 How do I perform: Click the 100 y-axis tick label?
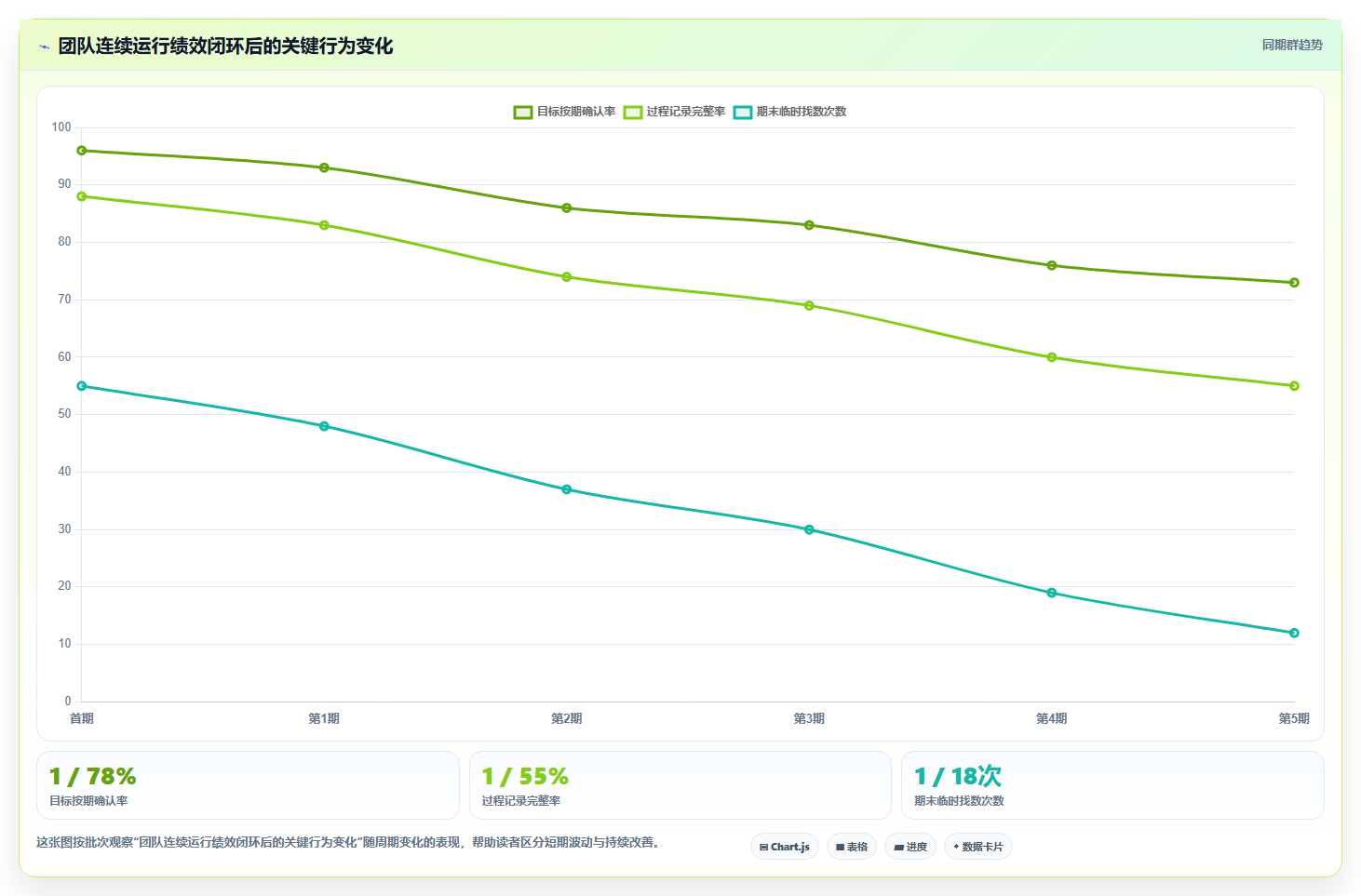coord(61,127)
